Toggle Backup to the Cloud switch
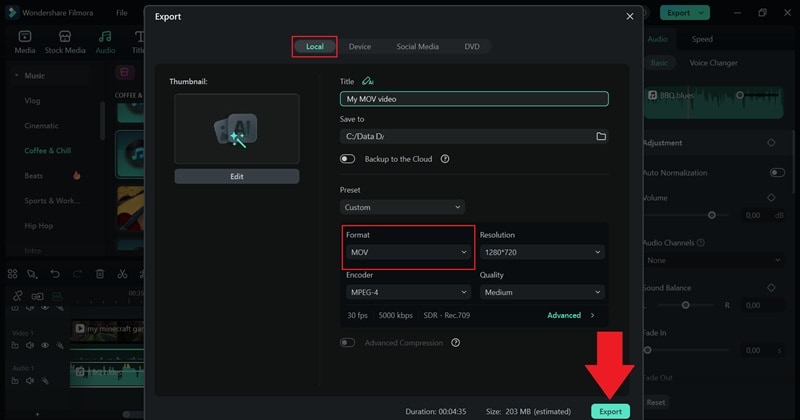 [x=347, y=159]
